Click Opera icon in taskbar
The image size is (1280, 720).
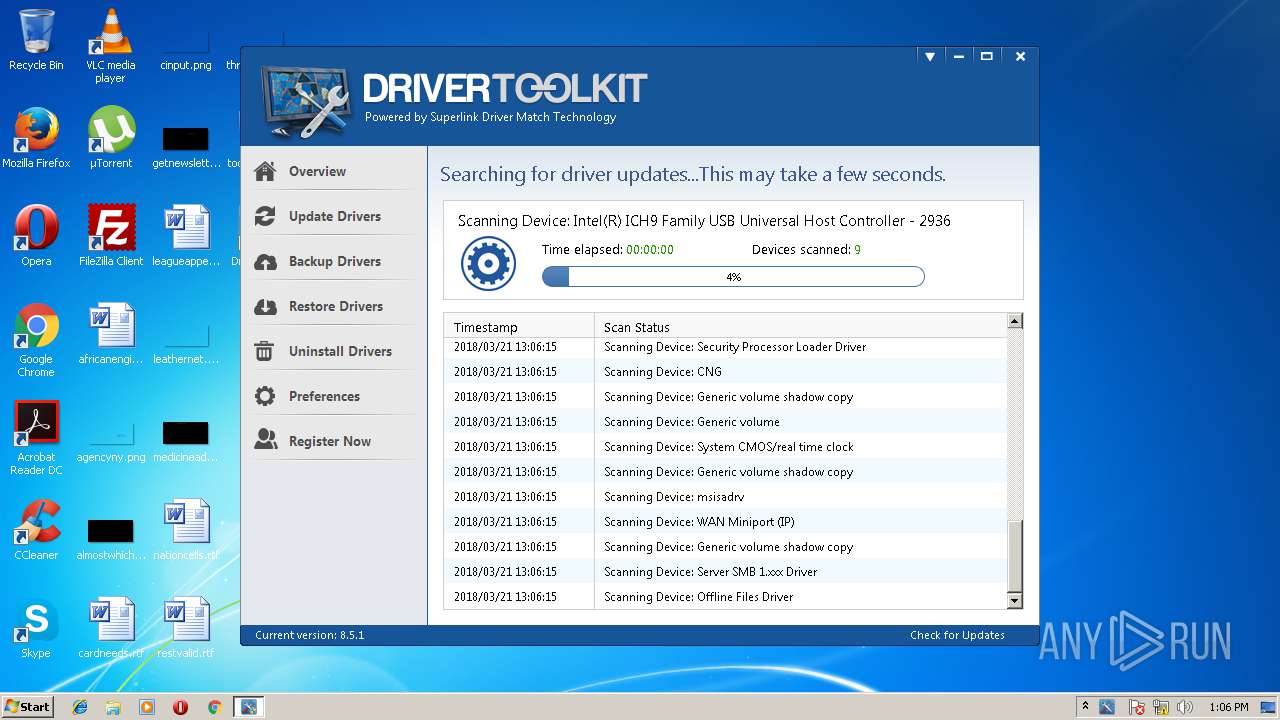coord(180,707)
